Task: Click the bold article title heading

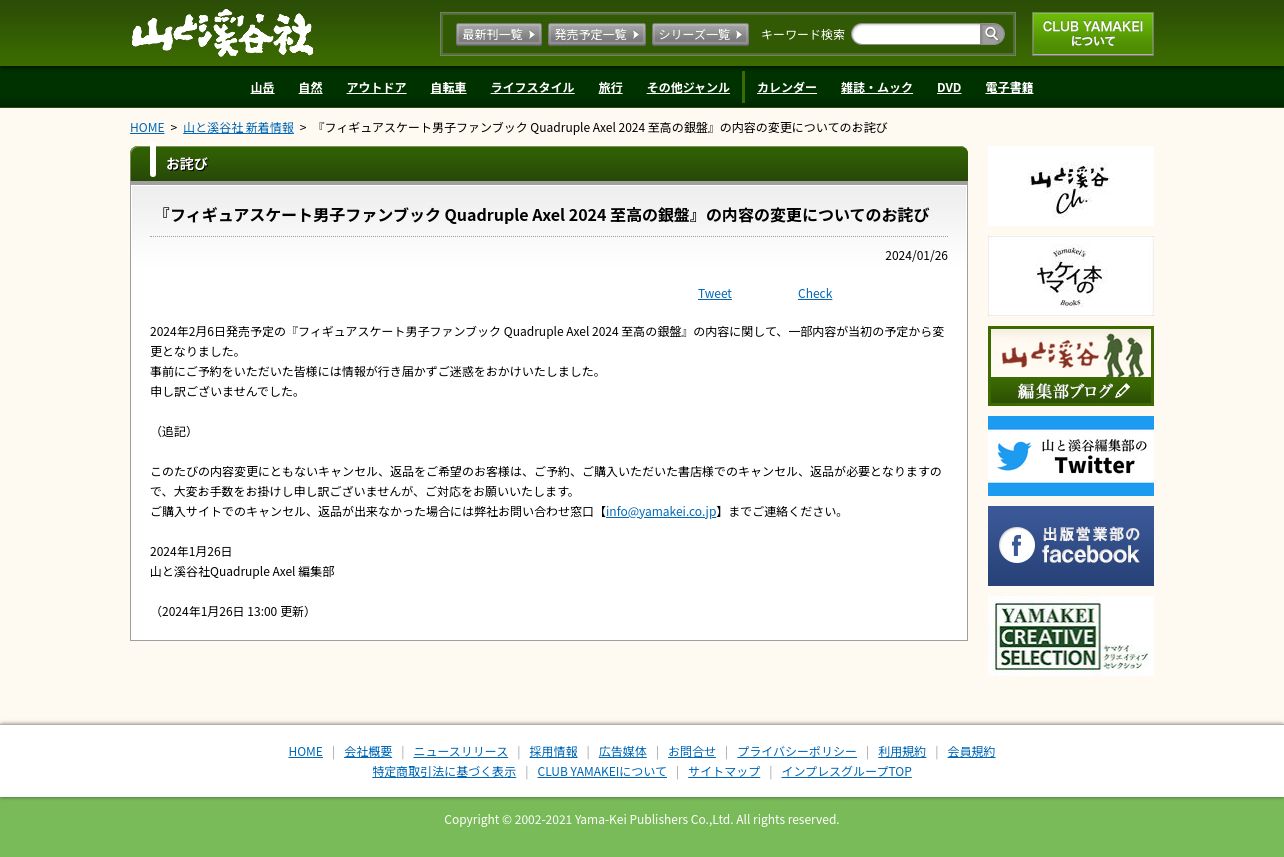Action: [x=544, y=215]
